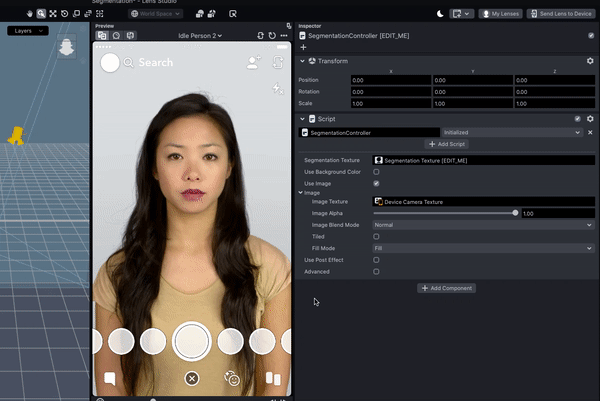Open the Transform gear settings
This screenshot has width=600, height=401.
coord(590,61)
